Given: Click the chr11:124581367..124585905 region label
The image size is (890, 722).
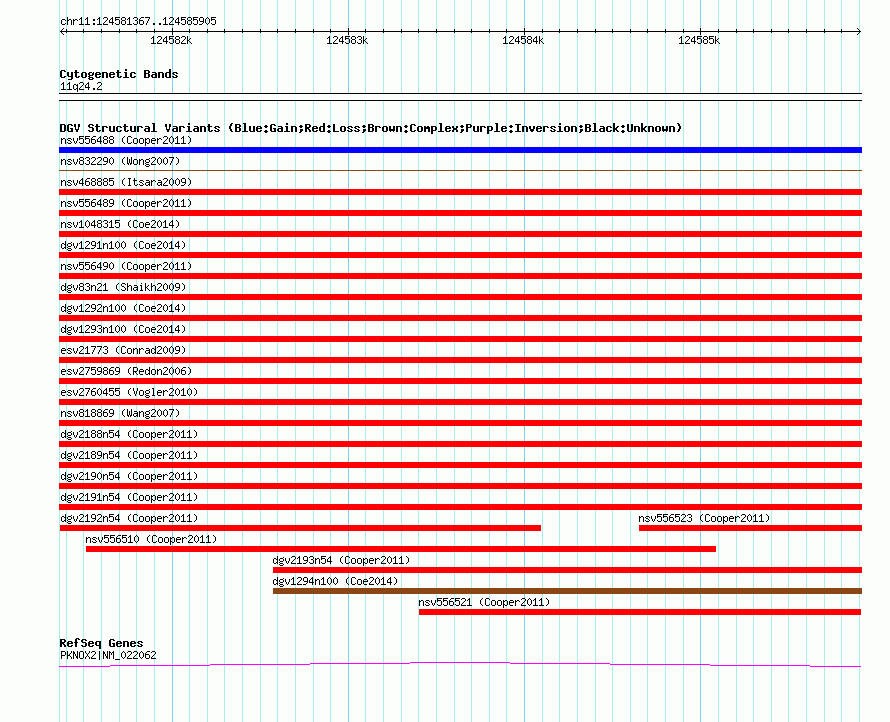Looking at the screenshot, I should [138, 21].
